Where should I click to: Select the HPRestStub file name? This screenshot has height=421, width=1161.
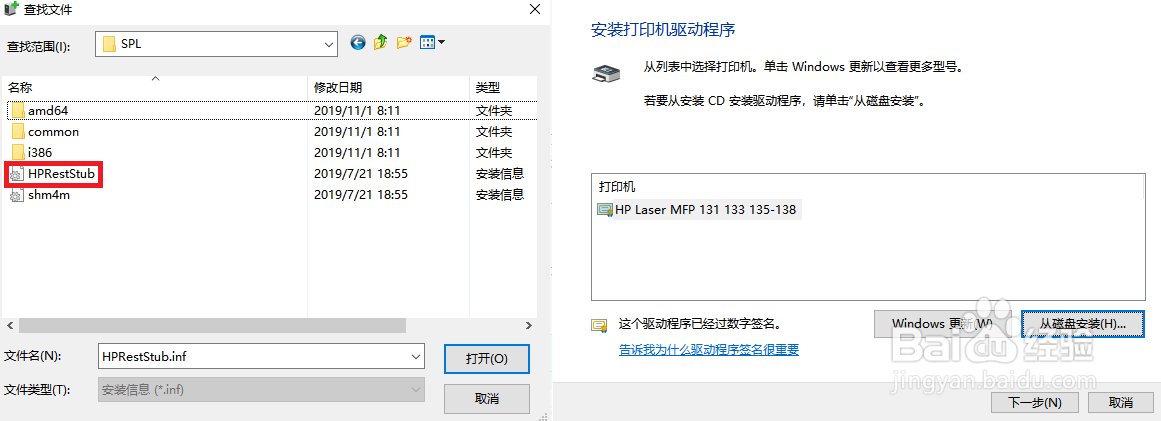point(61,175)
